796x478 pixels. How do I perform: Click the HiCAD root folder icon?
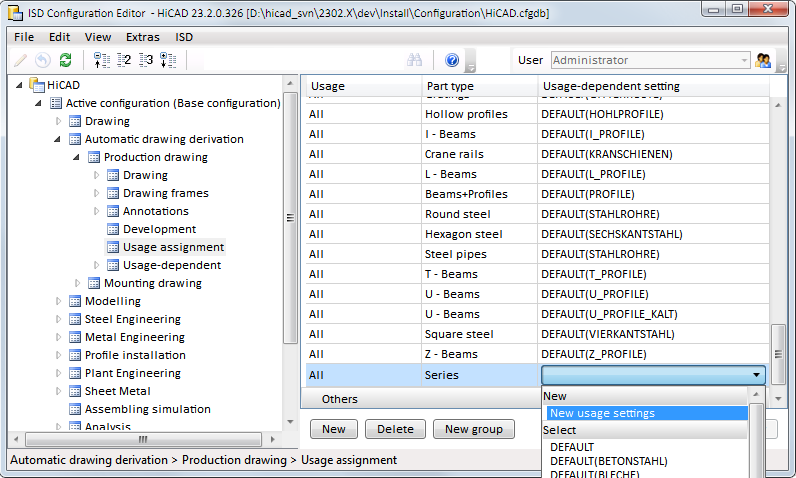pyautogui.click(x=37, y=85)
